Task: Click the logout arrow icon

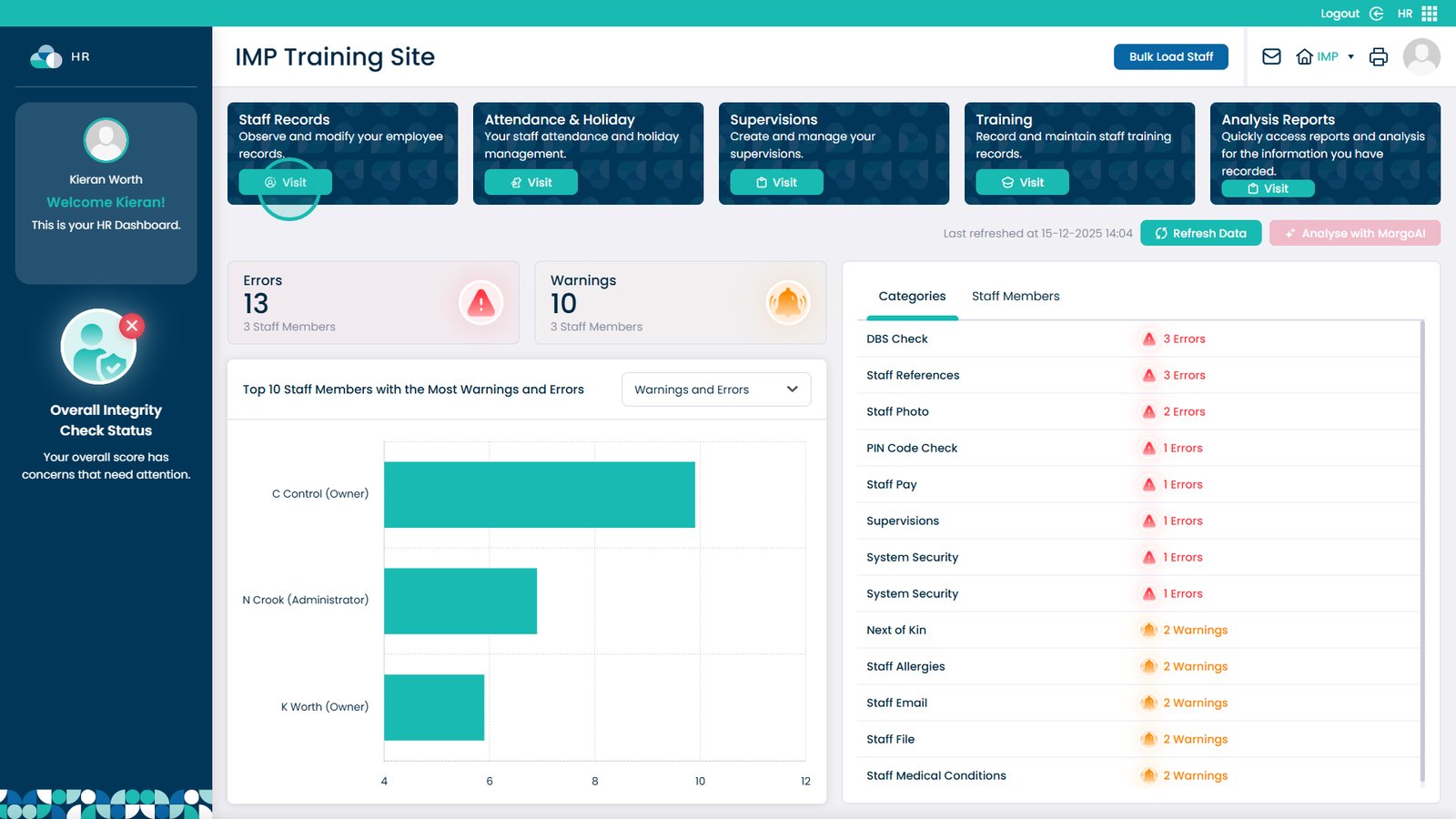Action: (x=1376, y=14)
